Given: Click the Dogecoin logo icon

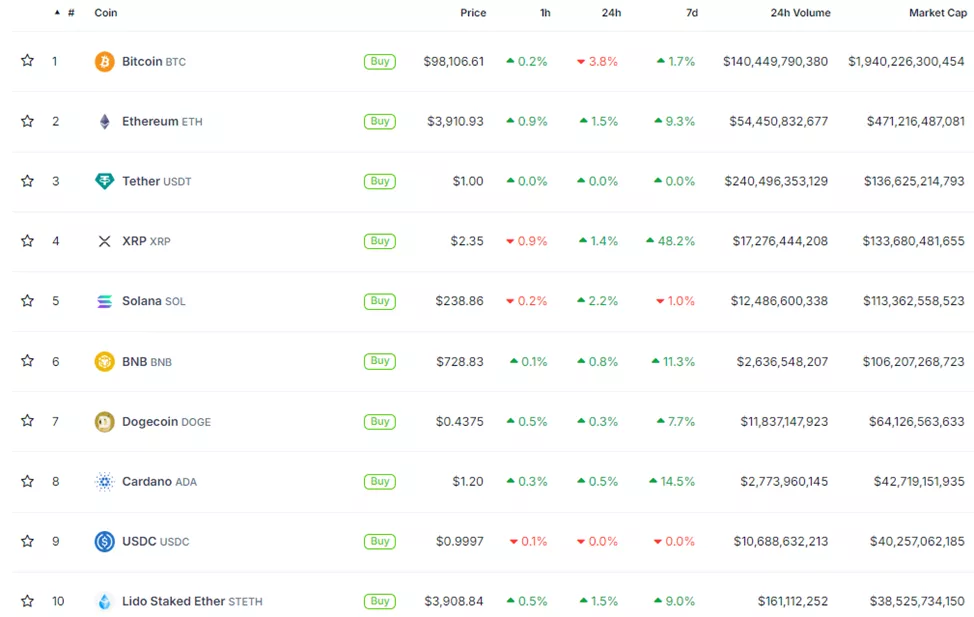Looking at the screenshot, I should point(104,422).
